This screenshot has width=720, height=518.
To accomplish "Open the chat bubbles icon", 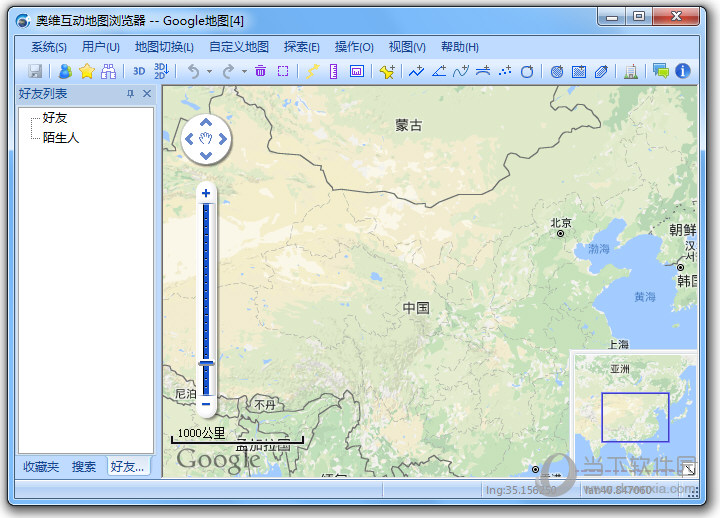I will coord(661,71).
